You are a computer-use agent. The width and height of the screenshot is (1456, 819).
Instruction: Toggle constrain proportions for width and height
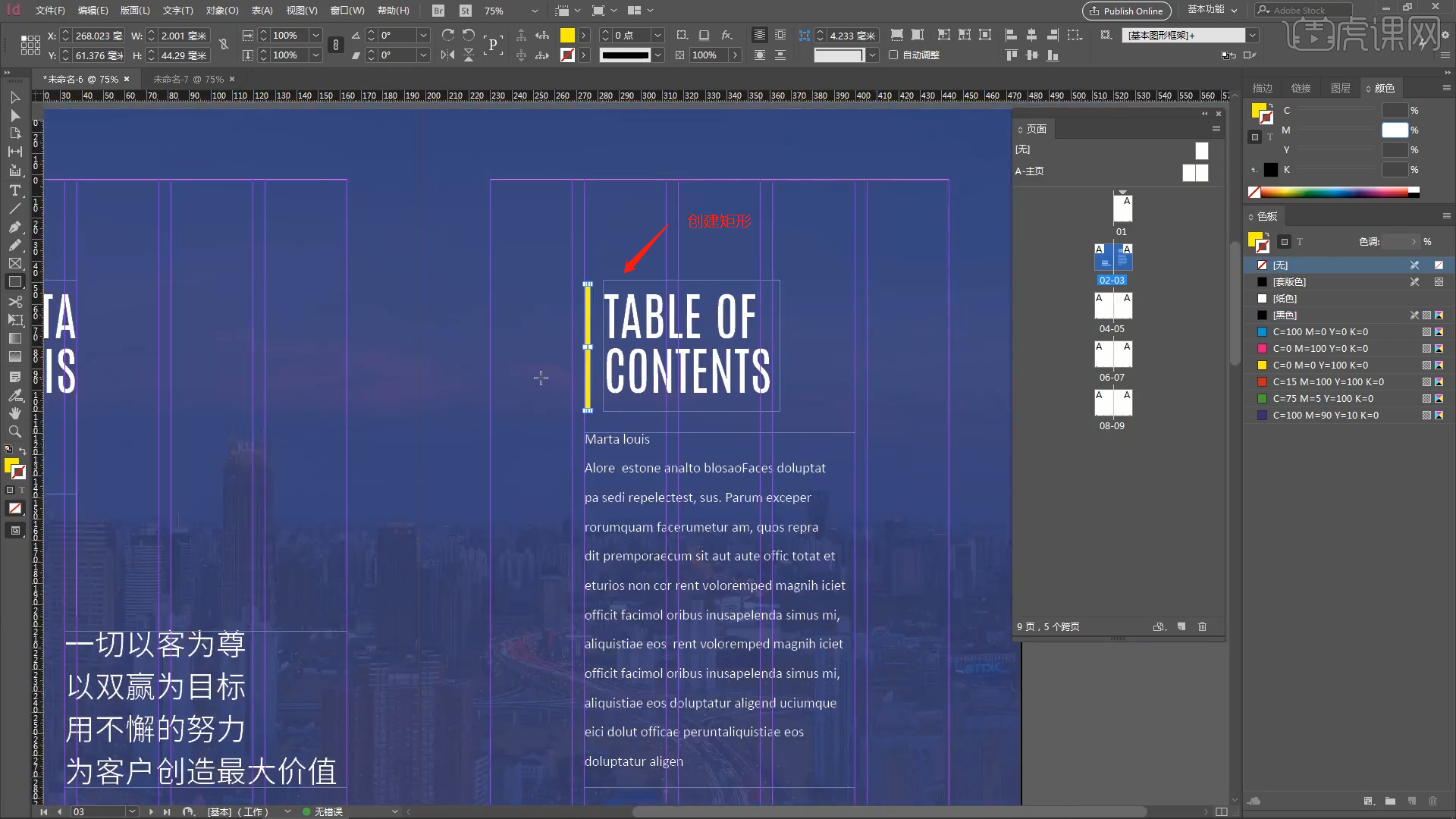224,45
